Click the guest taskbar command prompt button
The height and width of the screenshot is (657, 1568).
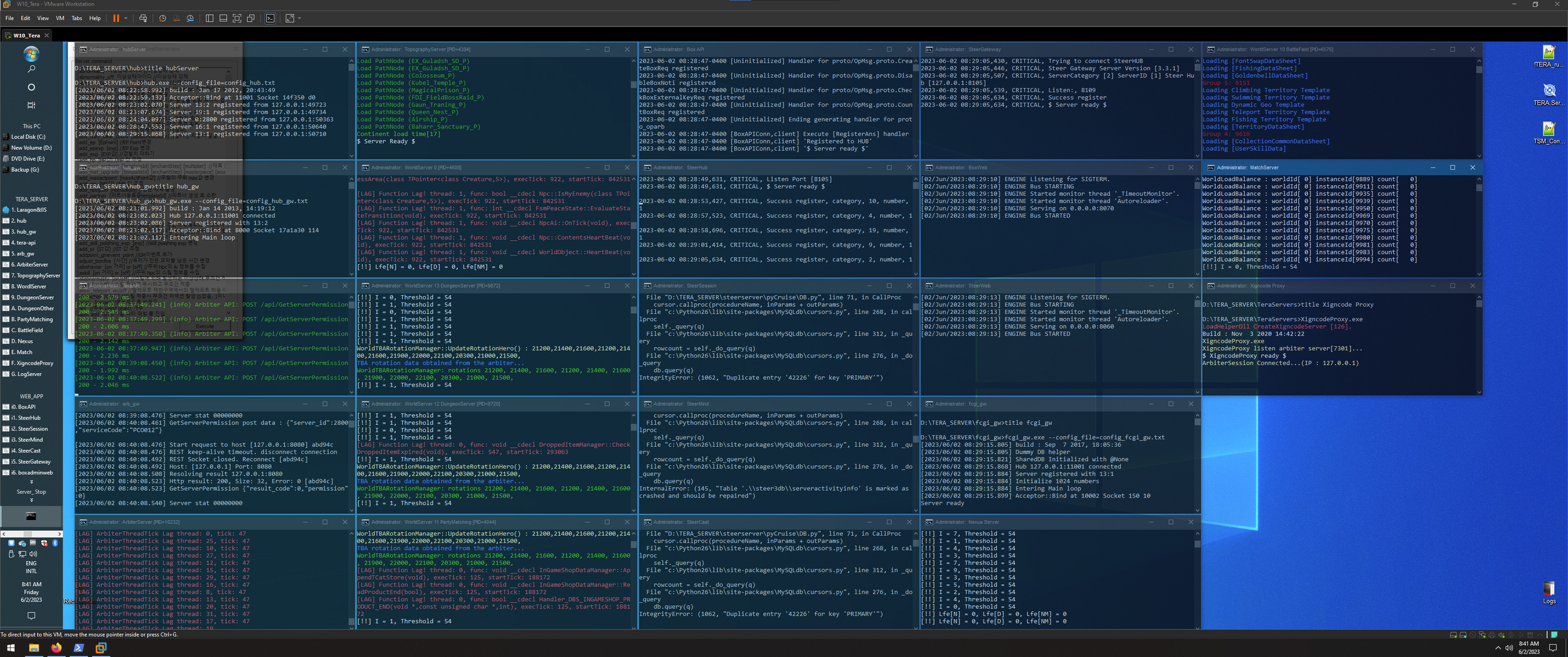[x=31, y=516]
